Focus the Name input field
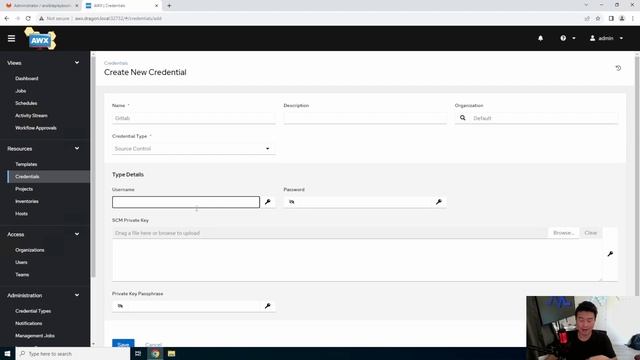 pos(193,118)
